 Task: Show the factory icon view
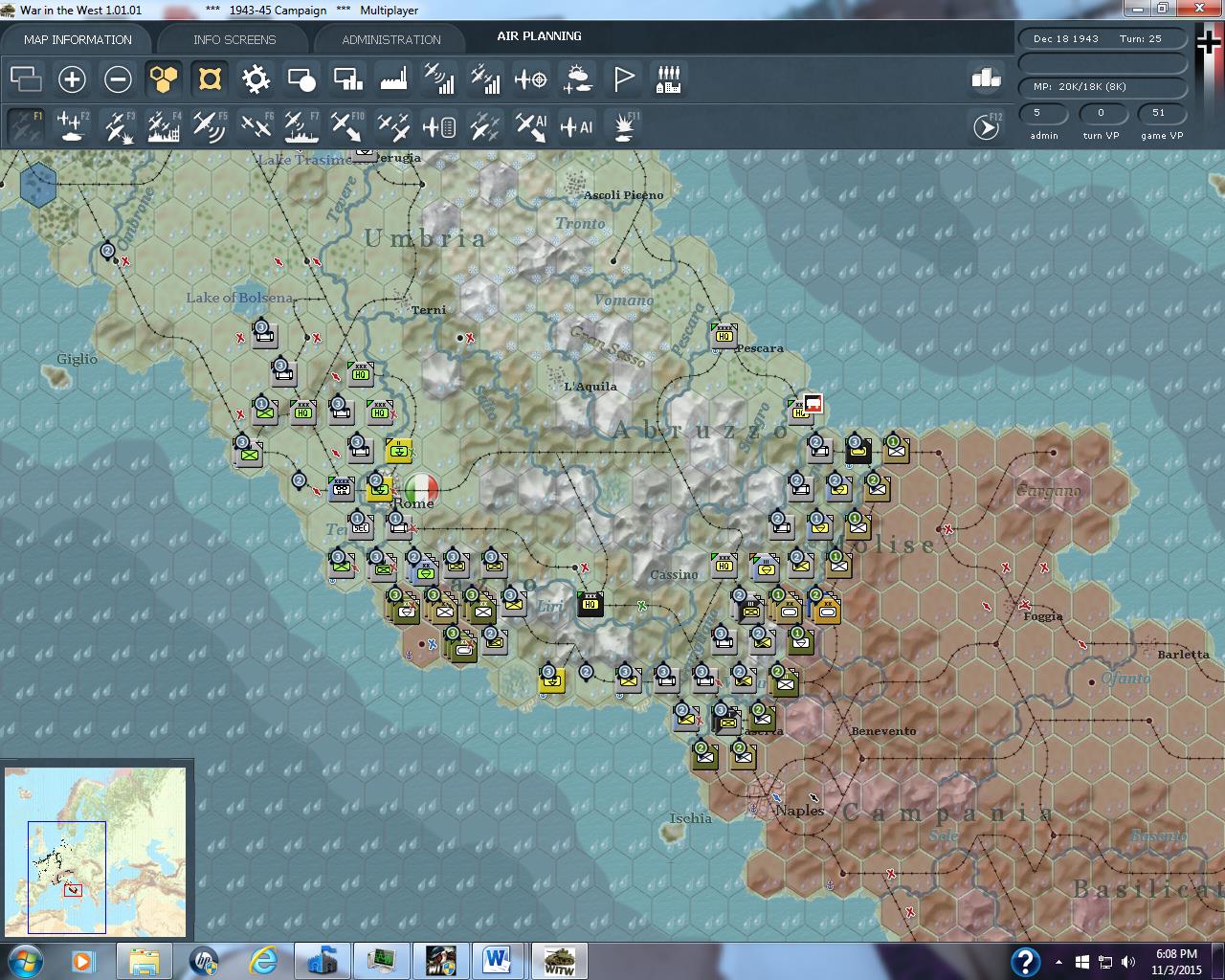(393, 78)
